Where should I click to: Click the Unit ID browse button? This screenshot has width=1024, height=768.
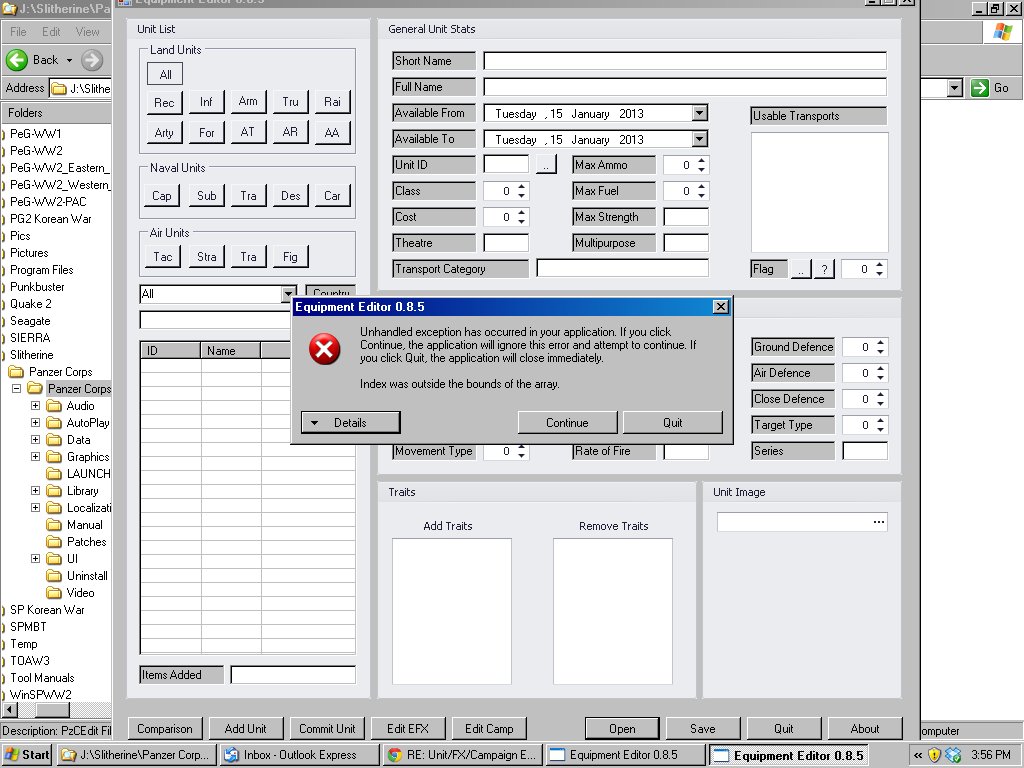(546, 165)
